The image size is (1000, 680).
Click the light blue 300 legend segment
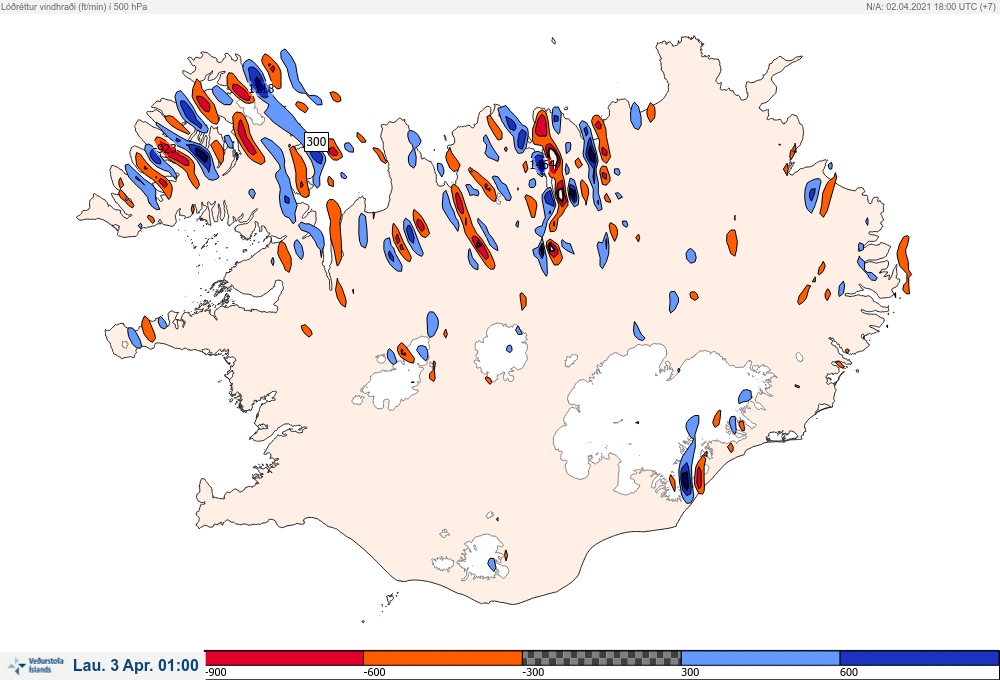(760, 658)
